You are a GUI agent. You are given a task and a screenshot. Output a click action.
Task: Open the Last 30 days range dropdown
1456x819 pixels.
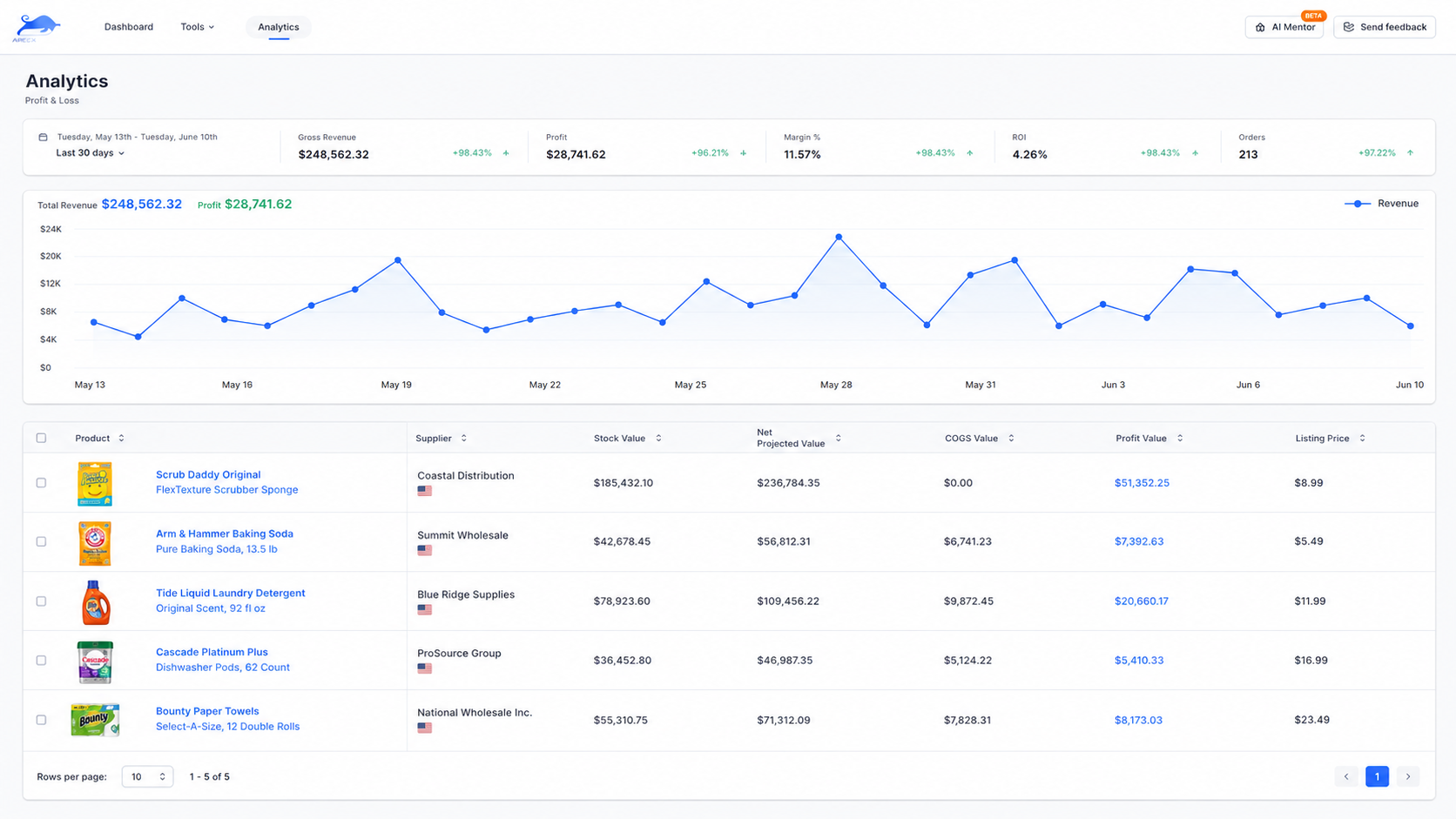(x=90, y=153)
